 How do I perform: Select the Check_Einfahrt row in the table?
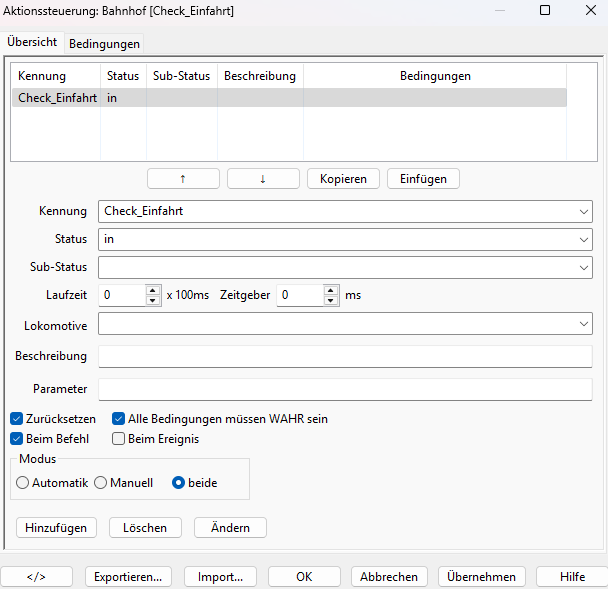click(x=57, y=98)
